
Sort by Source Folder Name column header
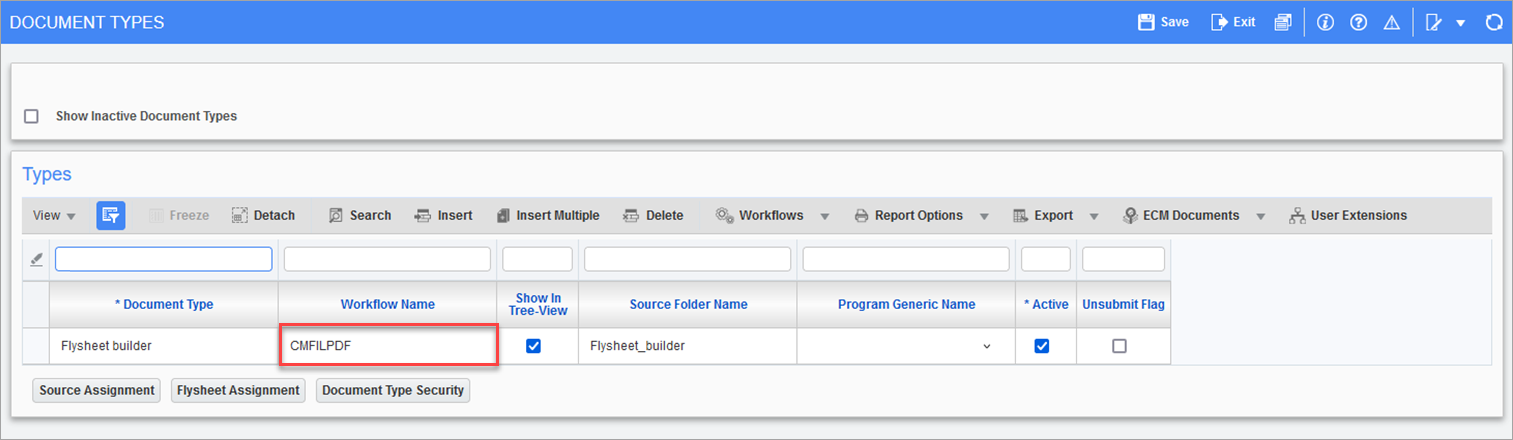point(688,304)
